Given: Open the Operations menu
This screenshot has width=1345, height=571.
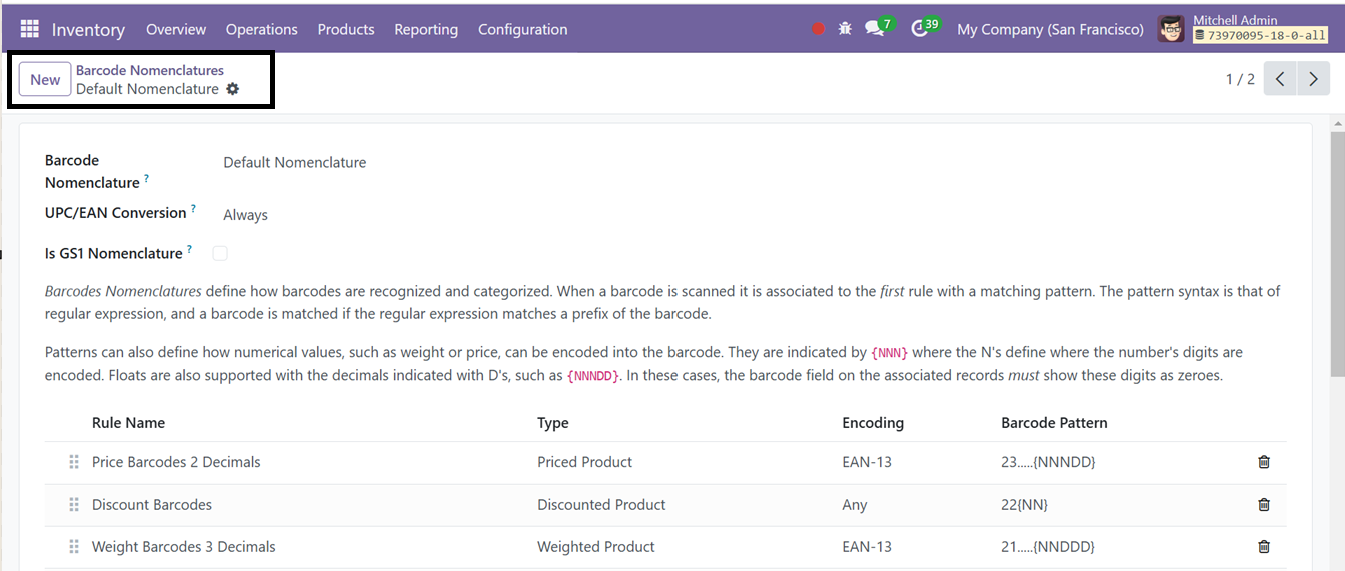Looking at the screenshot, I should 262,29.
